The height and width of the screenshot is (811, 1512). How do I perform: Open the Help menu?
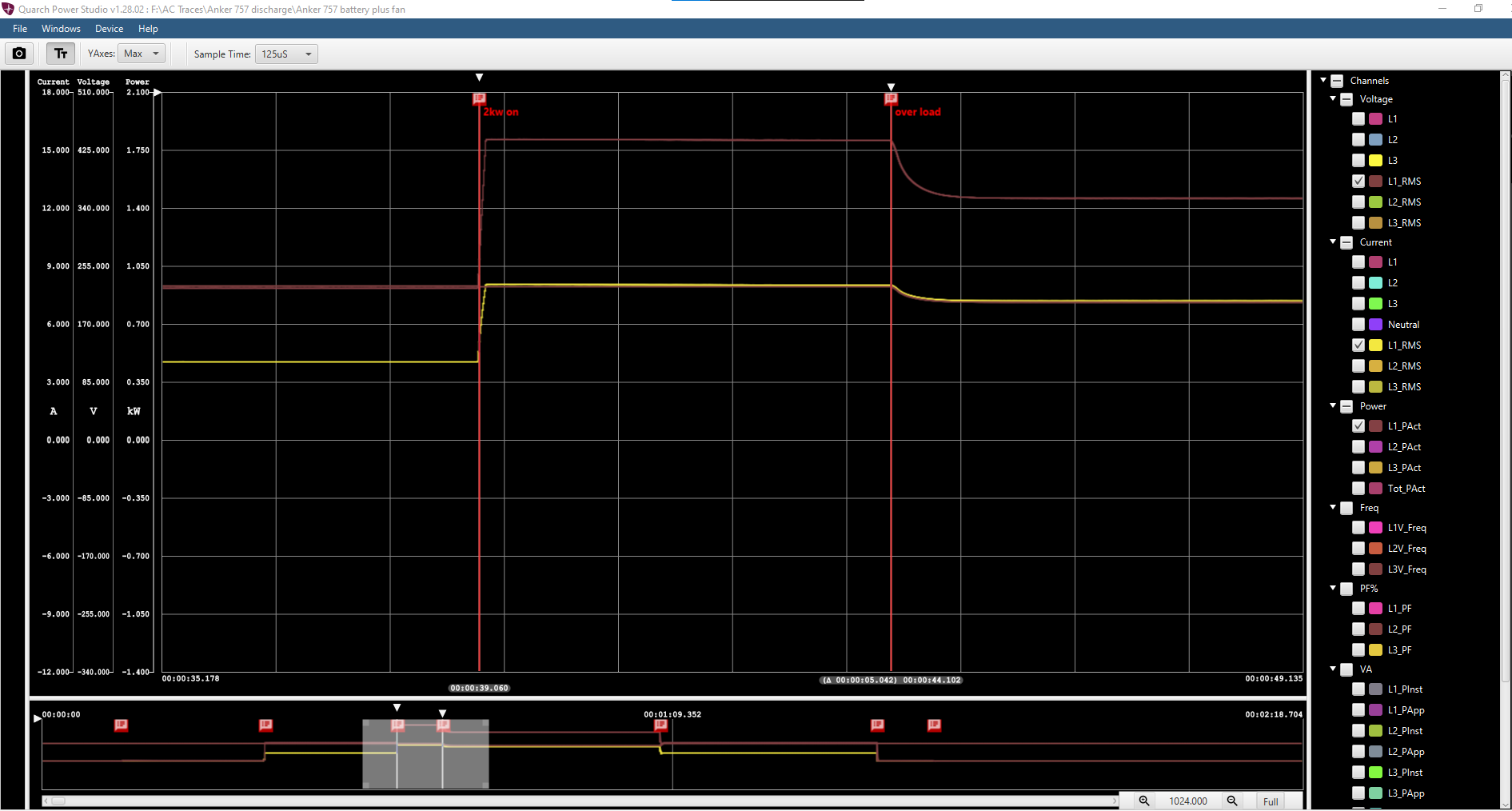tap(148, 29)
